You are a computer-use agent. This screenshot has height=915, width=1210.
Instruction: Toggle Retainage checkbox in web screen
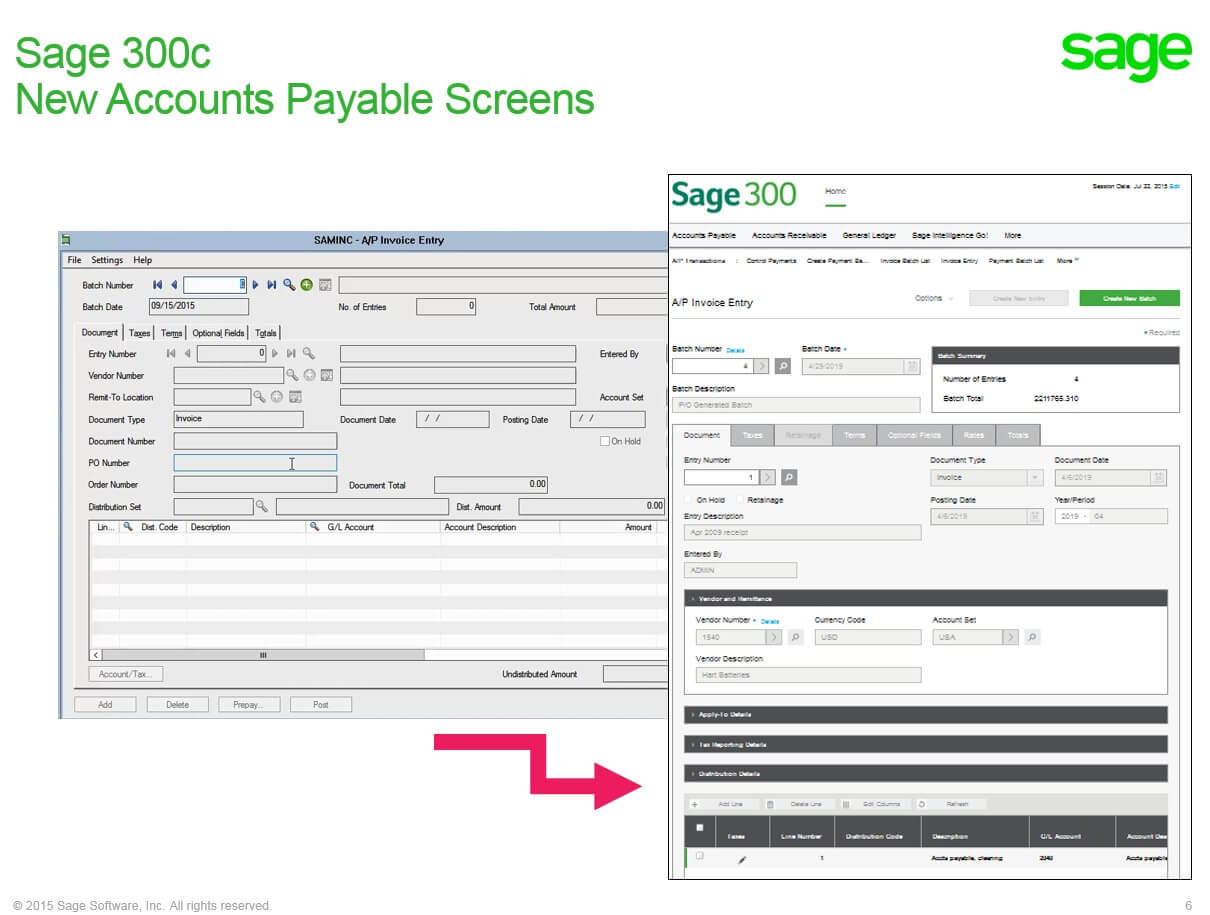click(x=741, y=500)
